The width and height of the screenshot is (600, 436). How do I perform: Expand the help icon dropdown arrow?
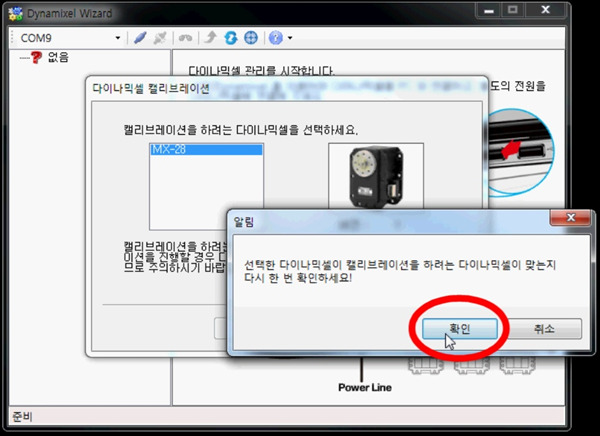pos(289,38)
